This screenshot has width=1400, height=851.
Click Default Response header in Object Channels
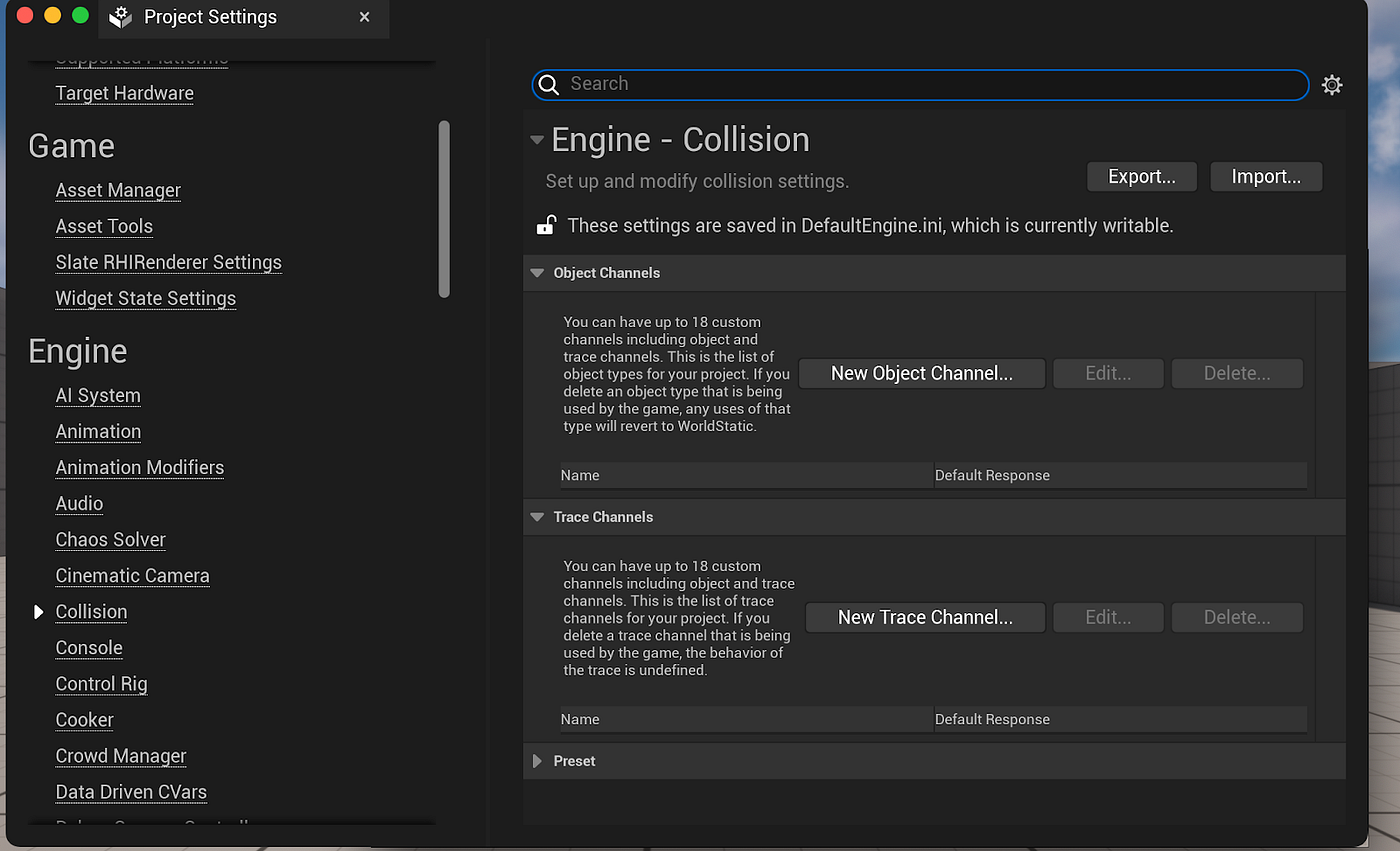[x=1121, y=475]
